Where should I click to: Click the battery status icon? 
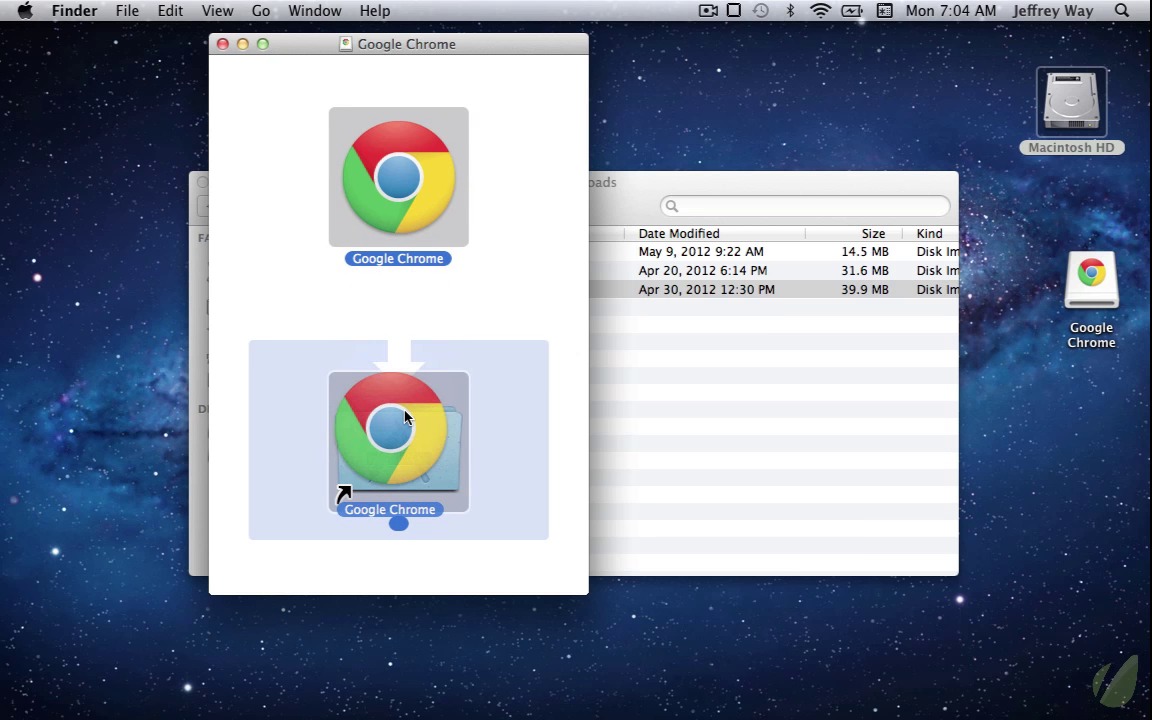[852, 11]
